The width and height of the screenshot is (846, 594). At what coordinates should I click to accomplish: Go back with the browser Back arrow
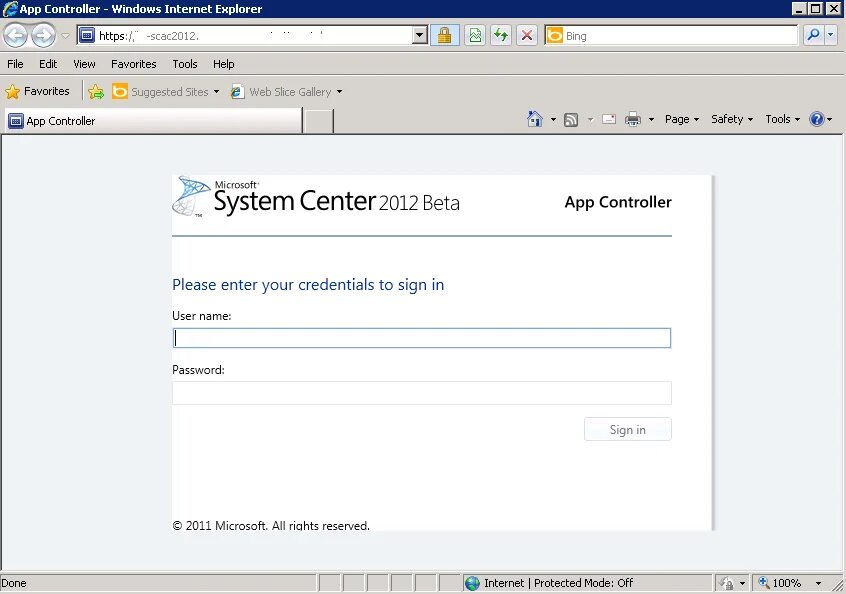(x=16, y=36)
